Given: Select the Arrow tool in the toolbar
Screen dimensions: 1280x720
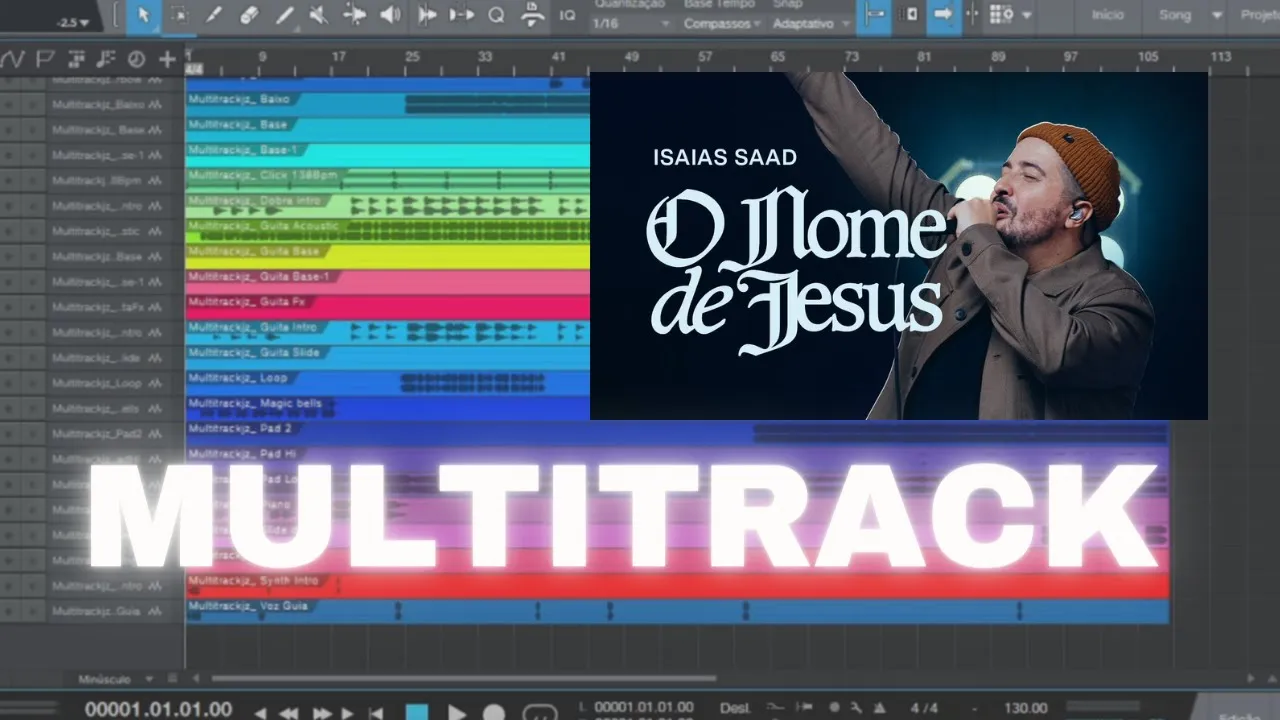Looking at the screenshot, I should coord(143,15).
